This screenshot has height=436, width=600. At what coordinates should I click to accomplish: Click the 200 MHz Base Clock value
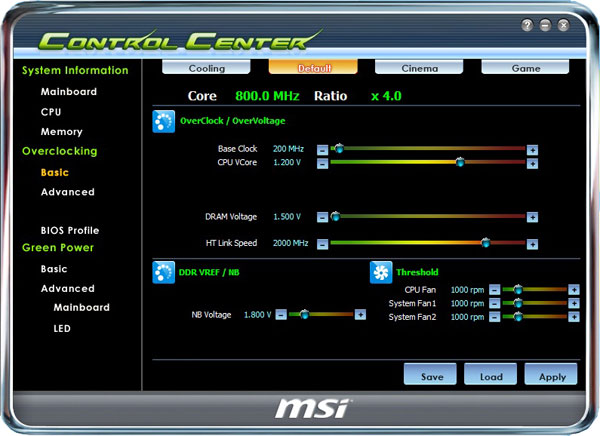[x=289, y=149]
